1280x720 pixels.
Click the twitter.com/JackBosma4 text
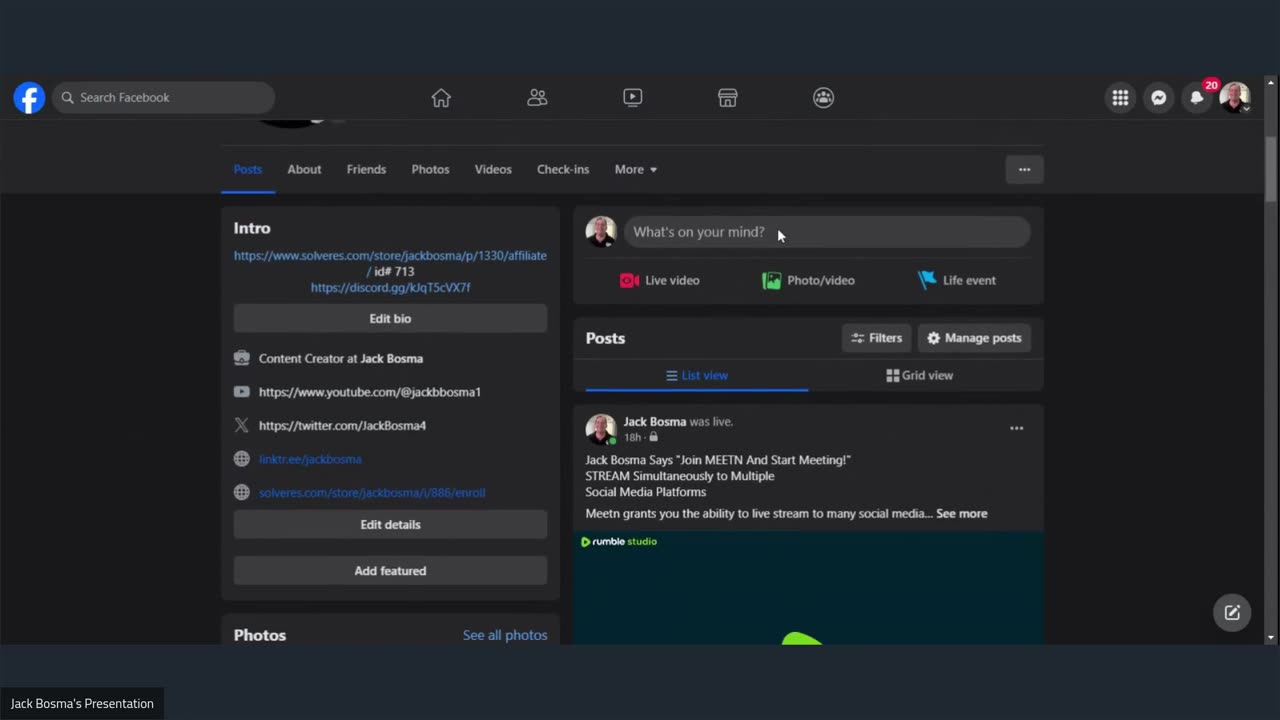coord(342,426)
